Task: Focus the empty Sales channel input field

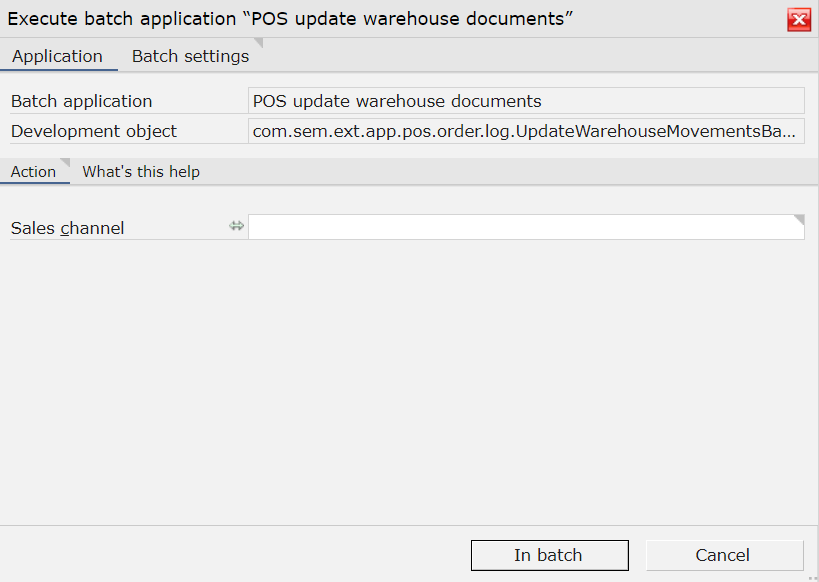Action: point(526,227)
